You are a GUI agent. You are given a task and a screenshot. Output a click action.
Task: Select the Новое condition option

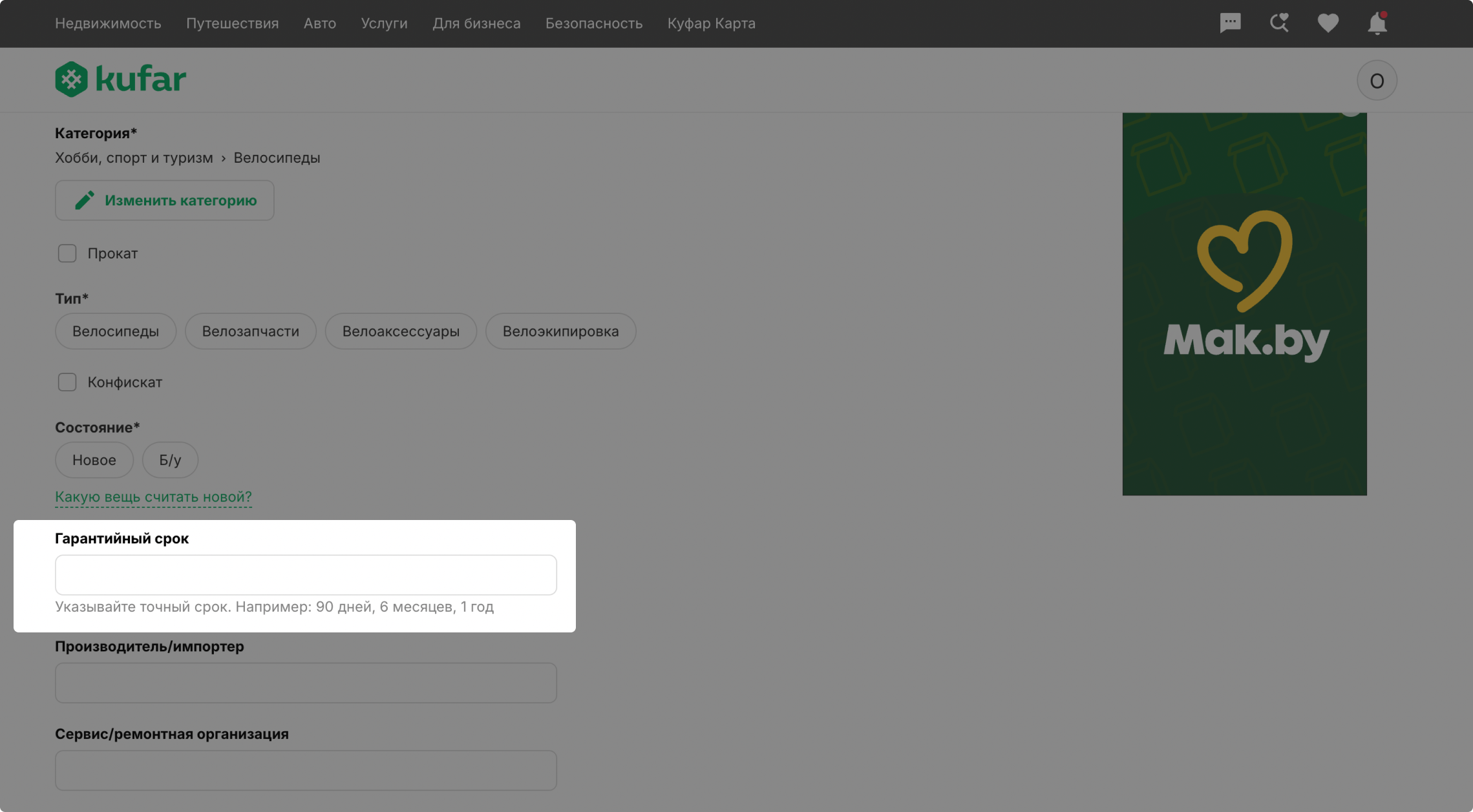[x=94, y=460]
